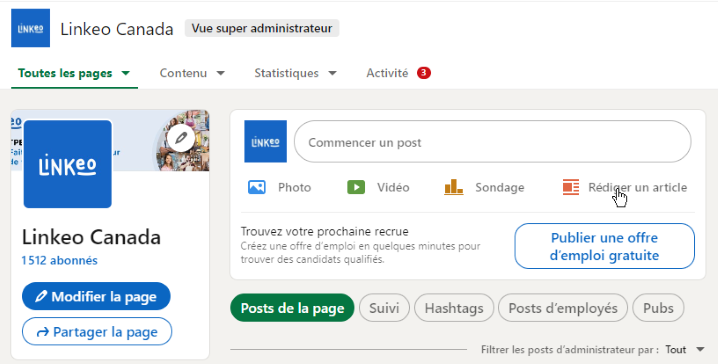Click the Linkeo logo in page header

tap(30, 28)
